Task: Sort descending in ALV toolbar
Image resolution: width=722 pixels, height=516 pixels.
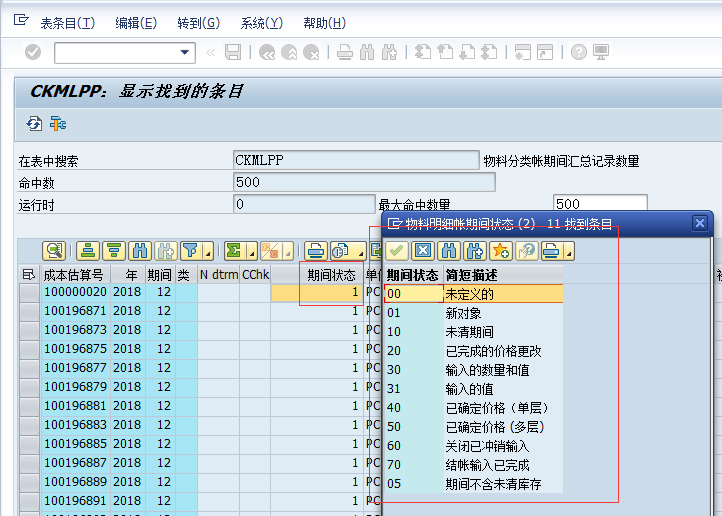Action: click(114, 251)
